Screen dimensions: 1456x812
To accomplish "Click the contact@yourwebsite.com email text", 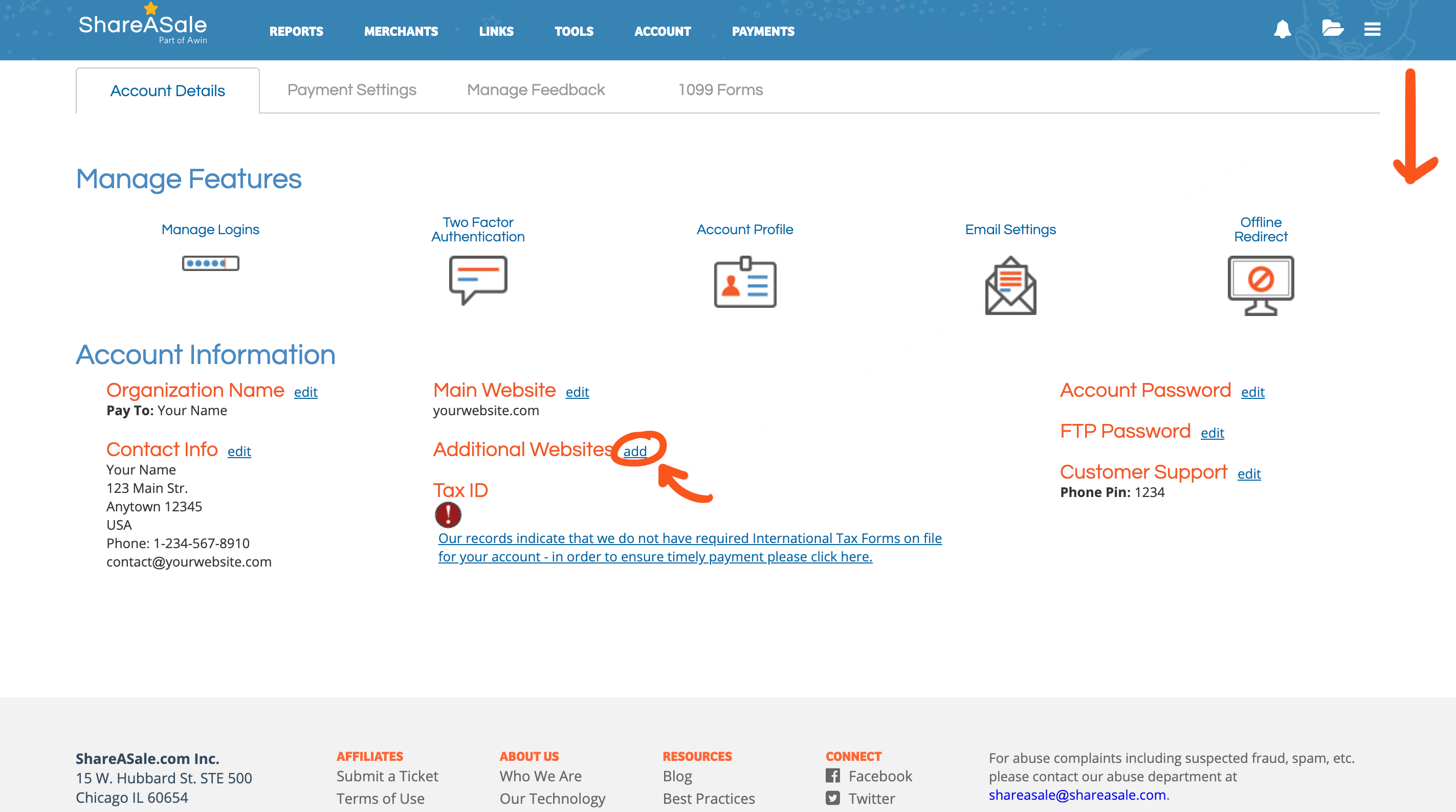I will click(x=189, y=561).
